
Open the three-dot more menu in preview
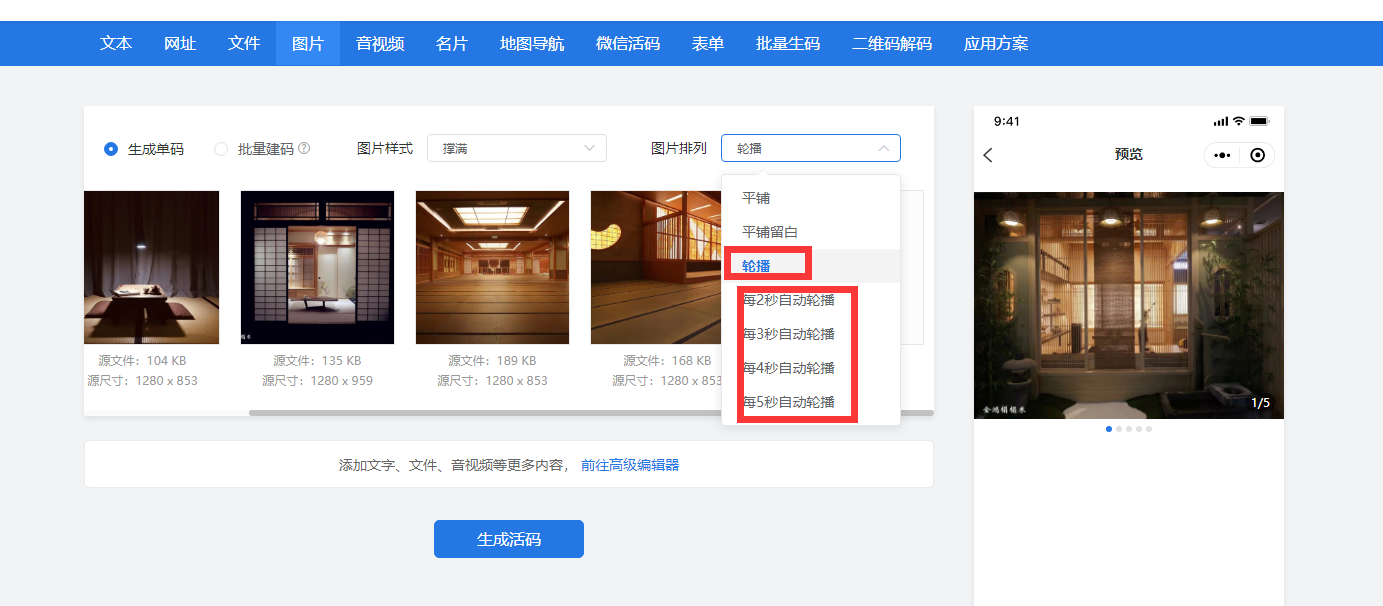[1222, 155]
